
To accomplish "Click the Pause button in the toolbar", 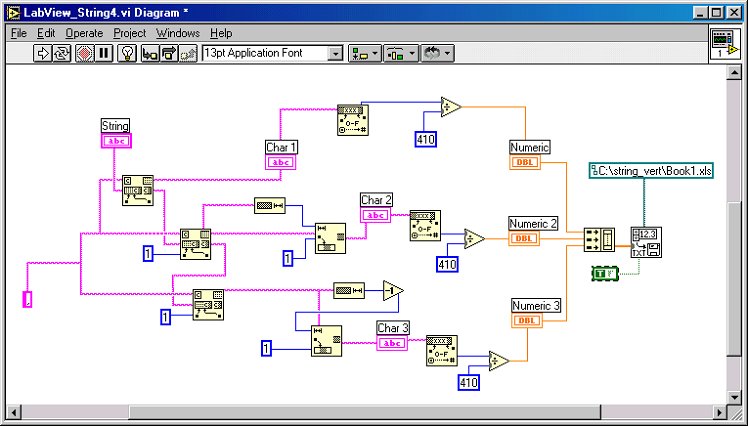I will pyautogui.click(x=104, y=53).
